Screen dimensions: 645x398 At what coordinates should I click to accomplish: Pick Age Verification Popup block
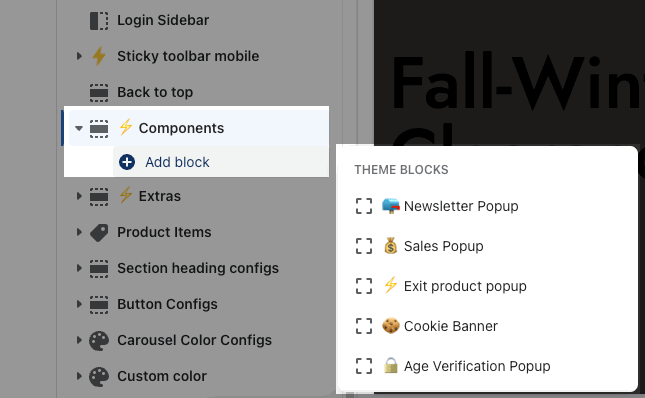(477, 366)
